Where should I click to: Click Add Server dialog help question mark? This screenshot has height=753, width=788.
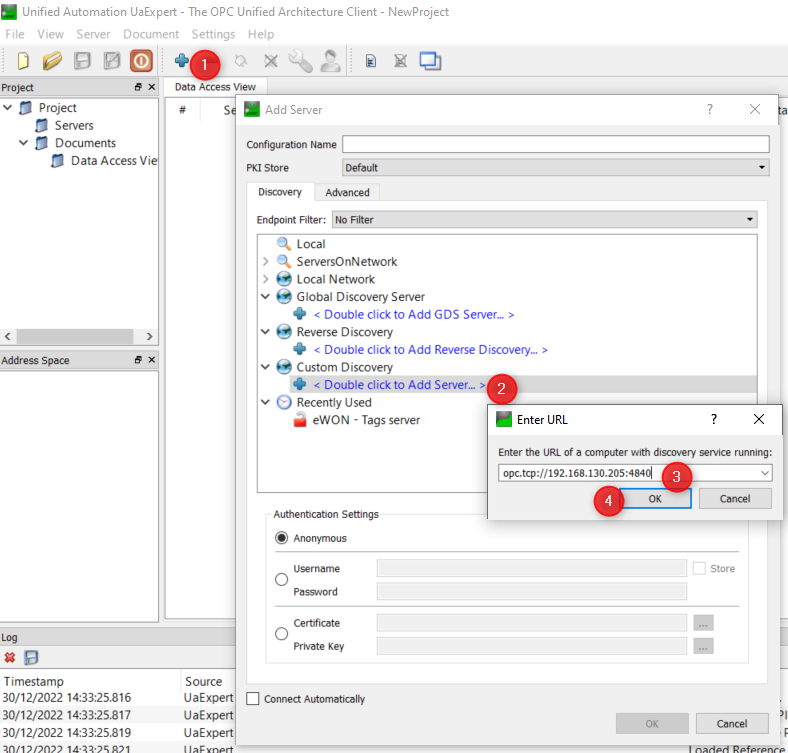tap(710, 109)
